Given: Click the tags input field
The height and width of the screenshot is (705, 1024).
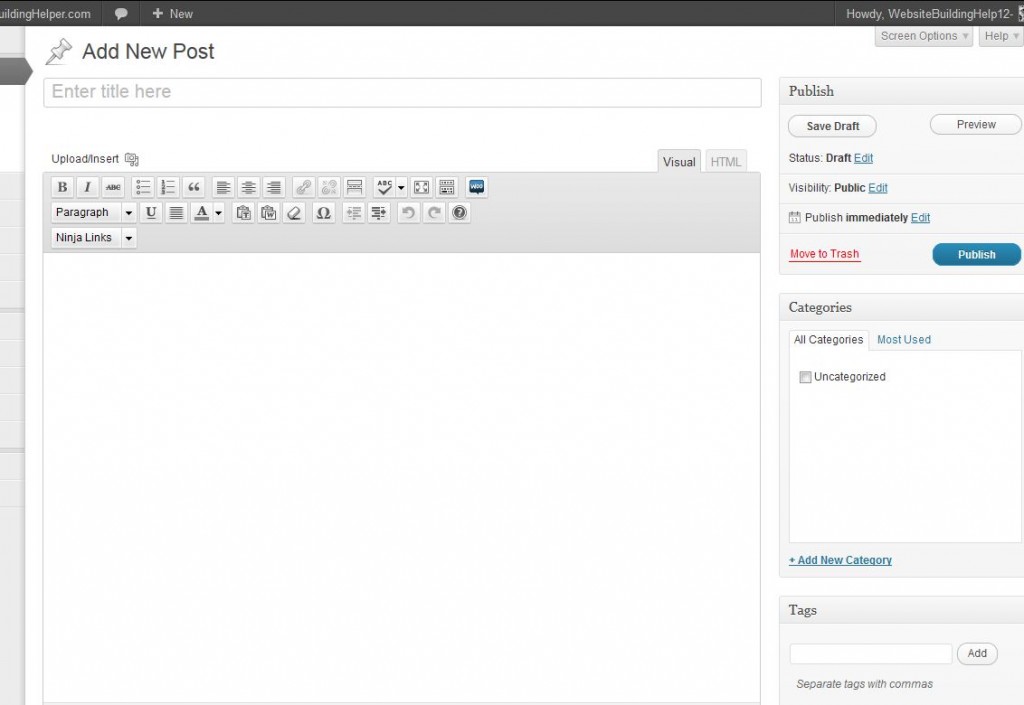Looking at the screenshot, I should pos(871,653).
